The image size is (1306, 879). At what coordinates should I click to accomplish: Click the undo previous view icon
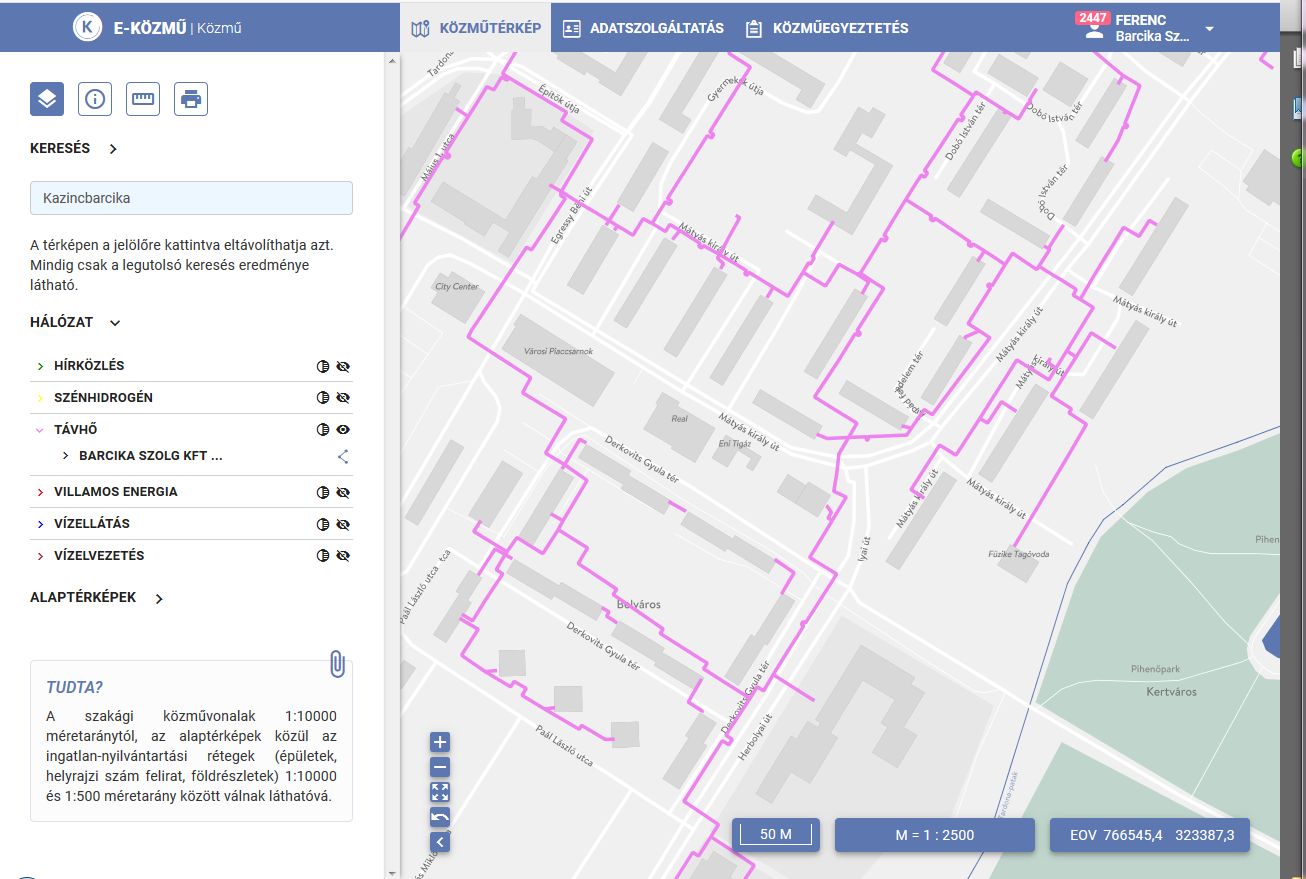(440, 817)
